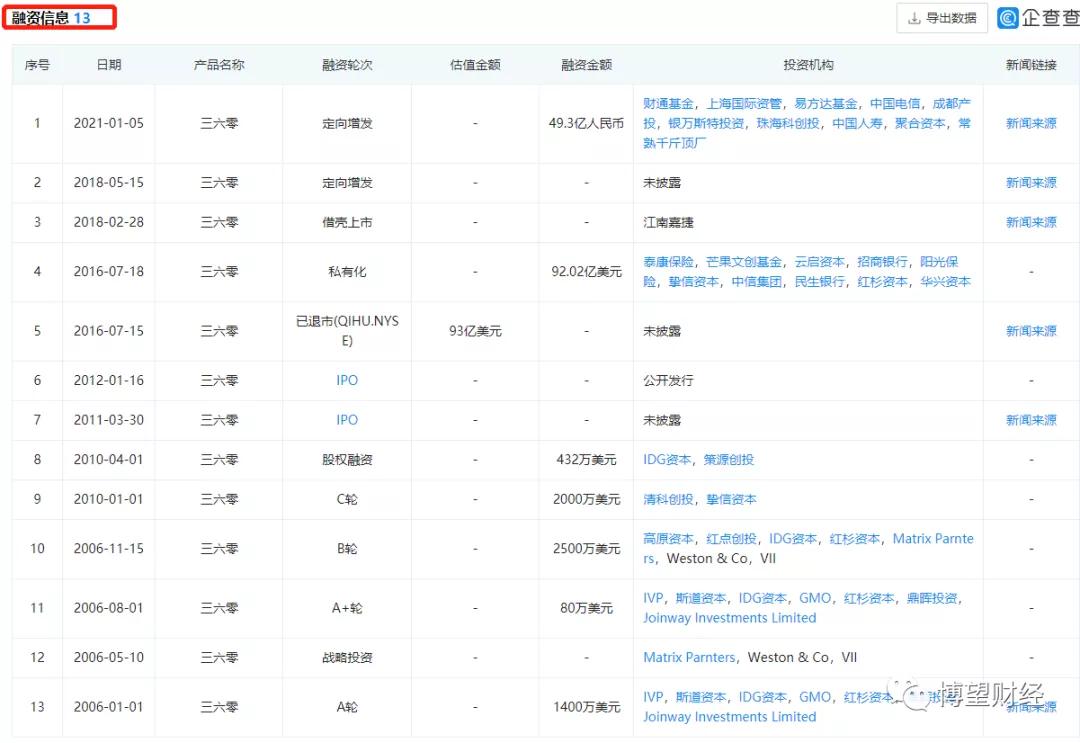This screenshot has width=1080, height=743.
Task: Open 新闻来源 link for 2011-03-30 row
Action: pos(1030,420)
